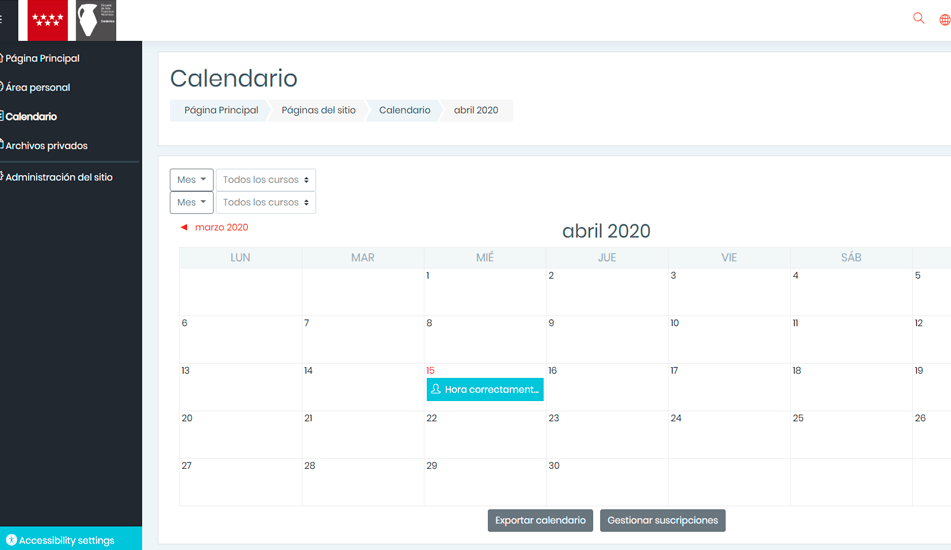
Task: Click Páginas del sitio breadcrumb
Action: pos(318,110)
